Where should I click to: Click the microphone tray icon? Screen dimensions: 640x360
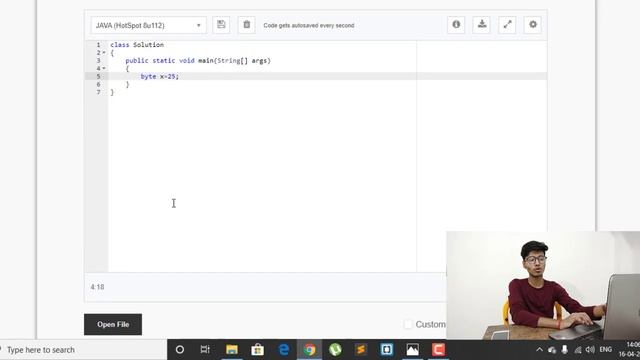pos(565,350)
